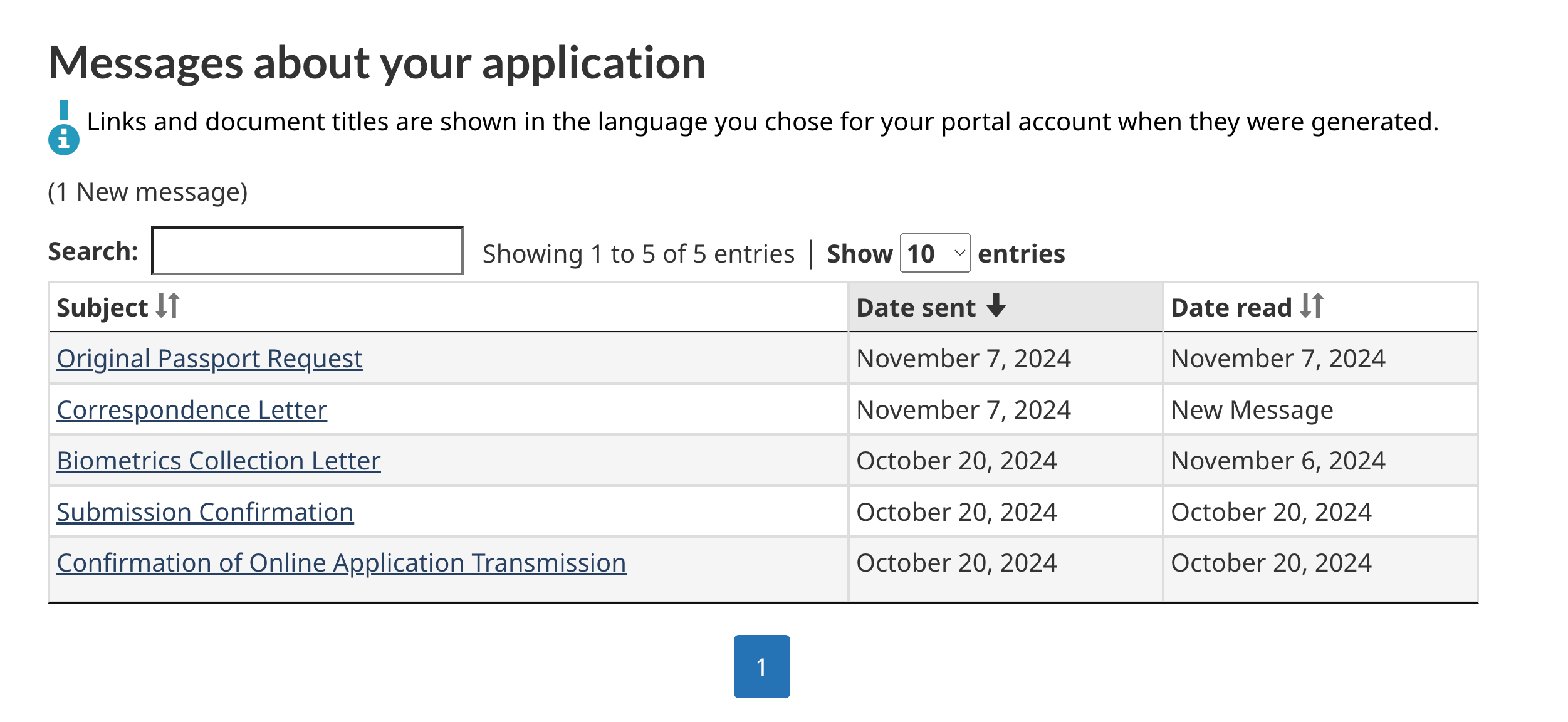The width and height of the screenshot is (1568, 722).
Task: Click the Subject column sort arrows icon
Action: tap(167, 306)
